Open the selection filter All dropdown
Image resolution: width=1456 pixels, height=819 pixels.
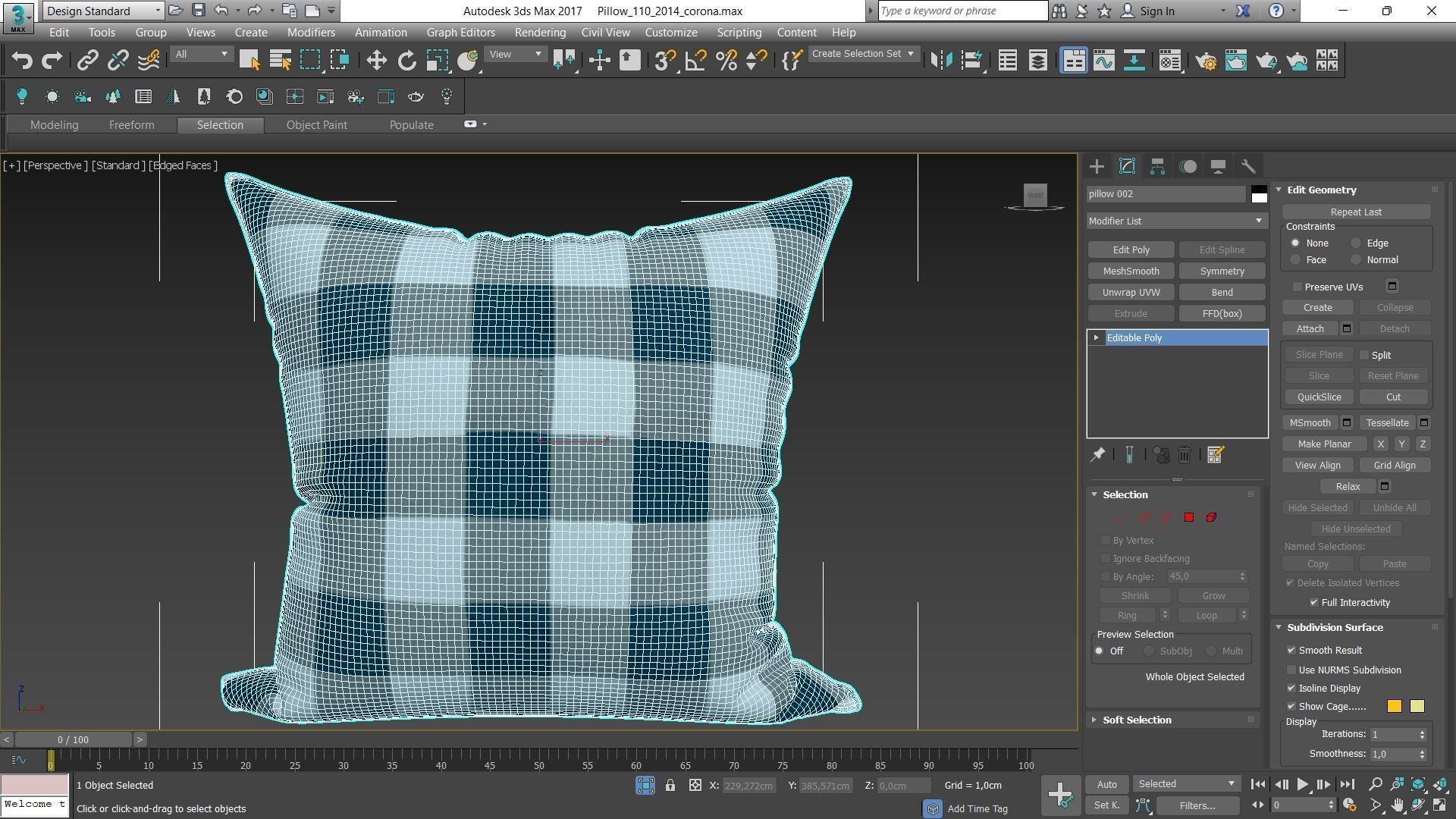[200, 55]
